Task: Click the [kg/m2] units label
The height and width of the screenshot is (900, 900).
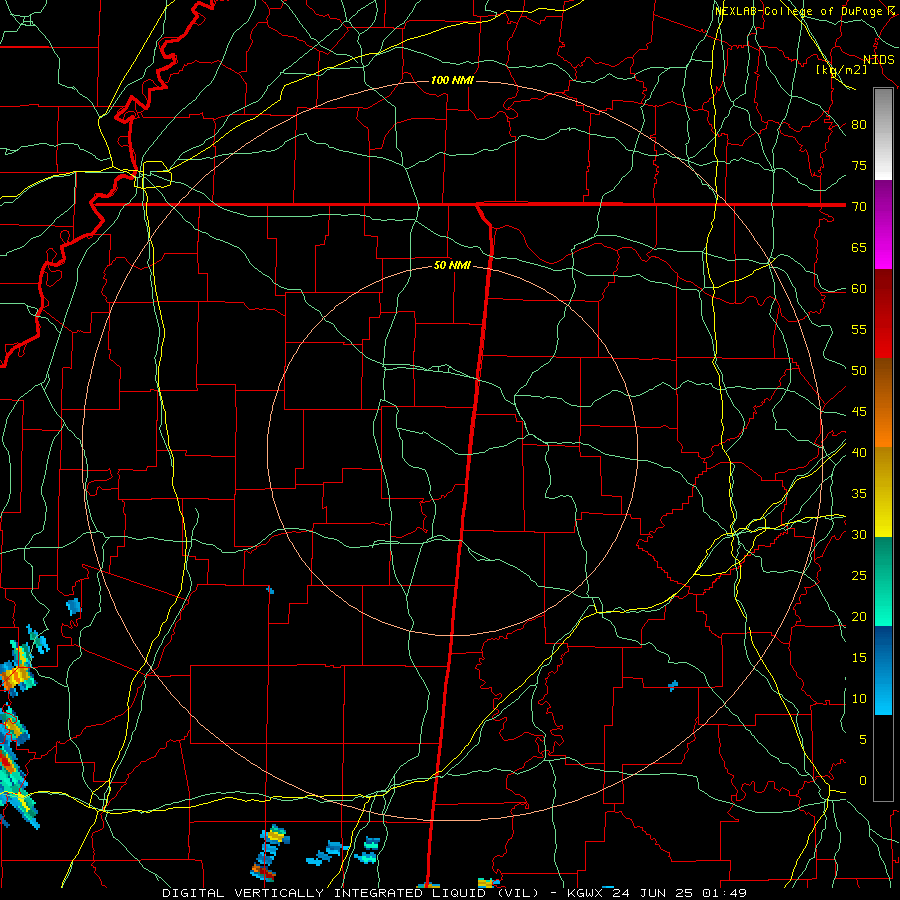Action: click(842, 70)
